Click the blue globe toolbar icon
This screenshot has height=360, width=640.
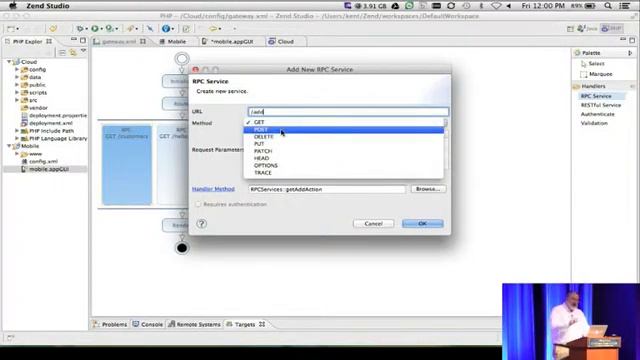[x=165, y=29]
